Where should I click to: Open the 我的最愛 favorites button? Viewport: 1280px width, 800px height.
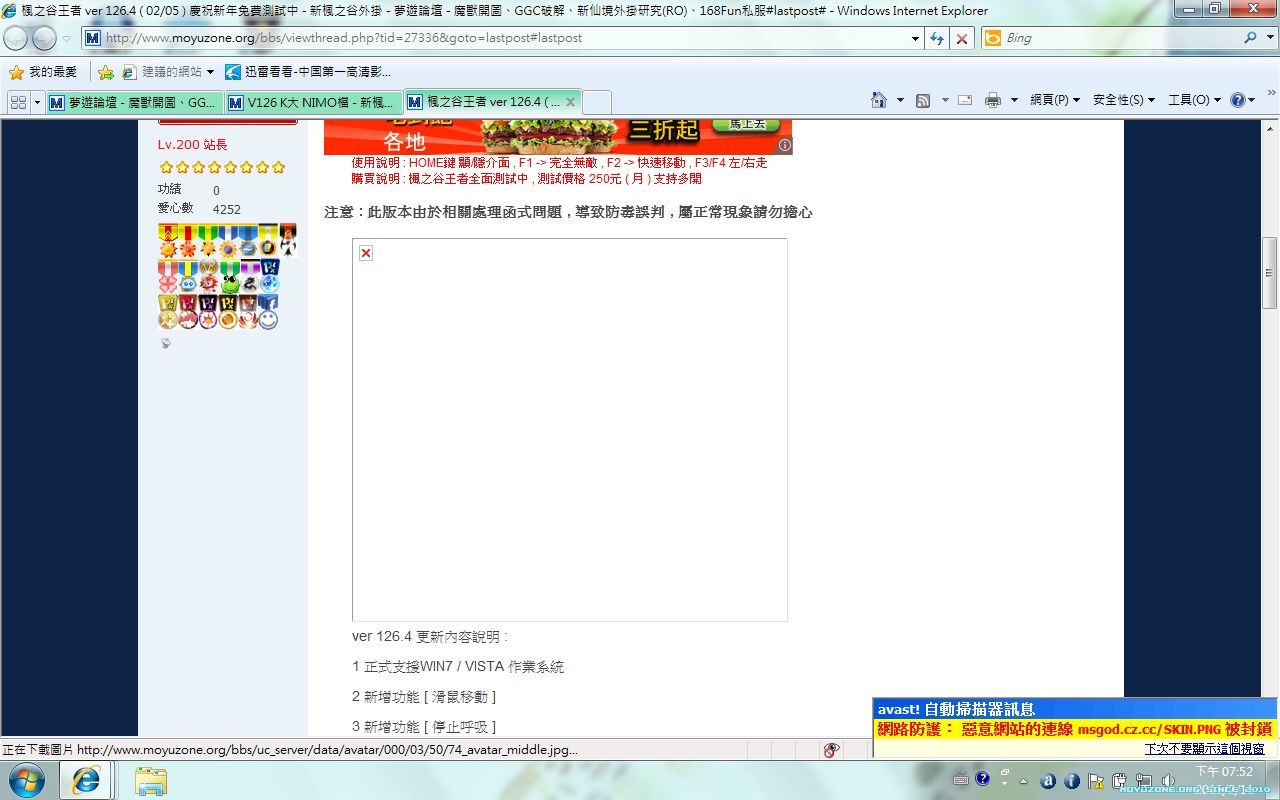point(43,72)
